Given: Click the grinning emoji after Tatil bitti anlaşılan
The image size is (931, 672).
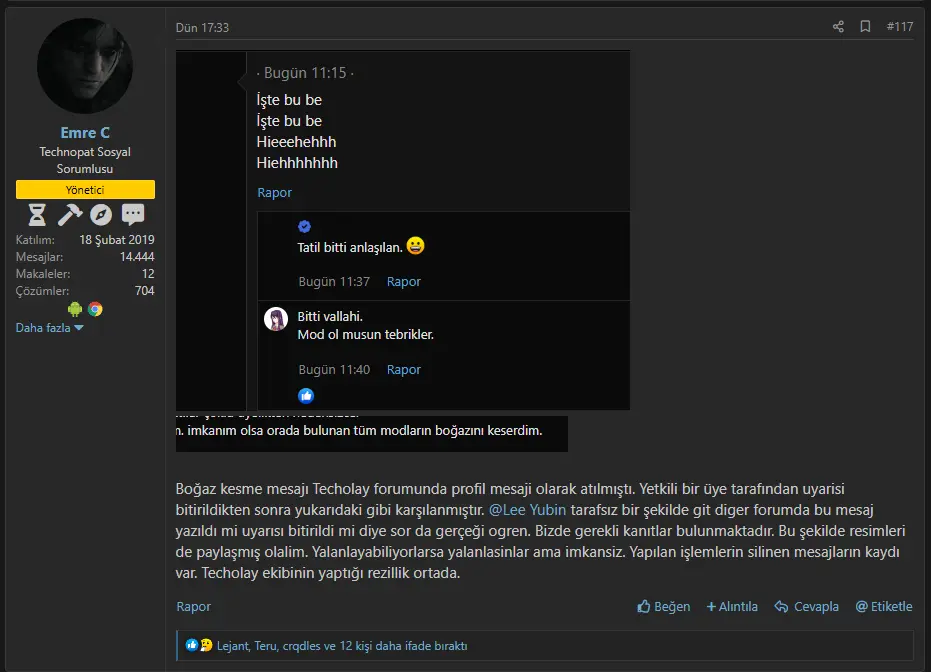Looking at the screenshot, I should tap(416, 245).
